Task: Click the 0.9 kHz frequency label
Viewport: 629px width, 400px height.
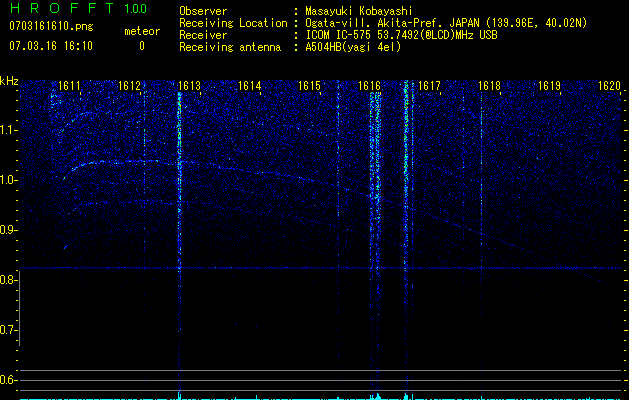Action: pos(8,230)
